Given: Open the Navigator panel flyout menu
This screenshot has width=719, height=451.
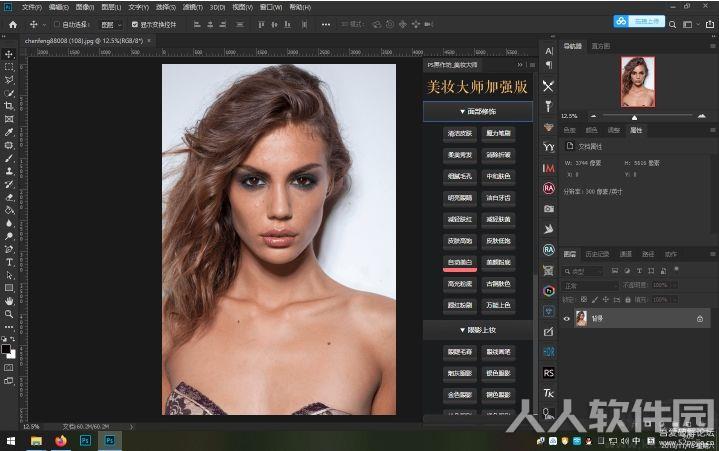Looking at the screenshot, I should coord(713,46).
